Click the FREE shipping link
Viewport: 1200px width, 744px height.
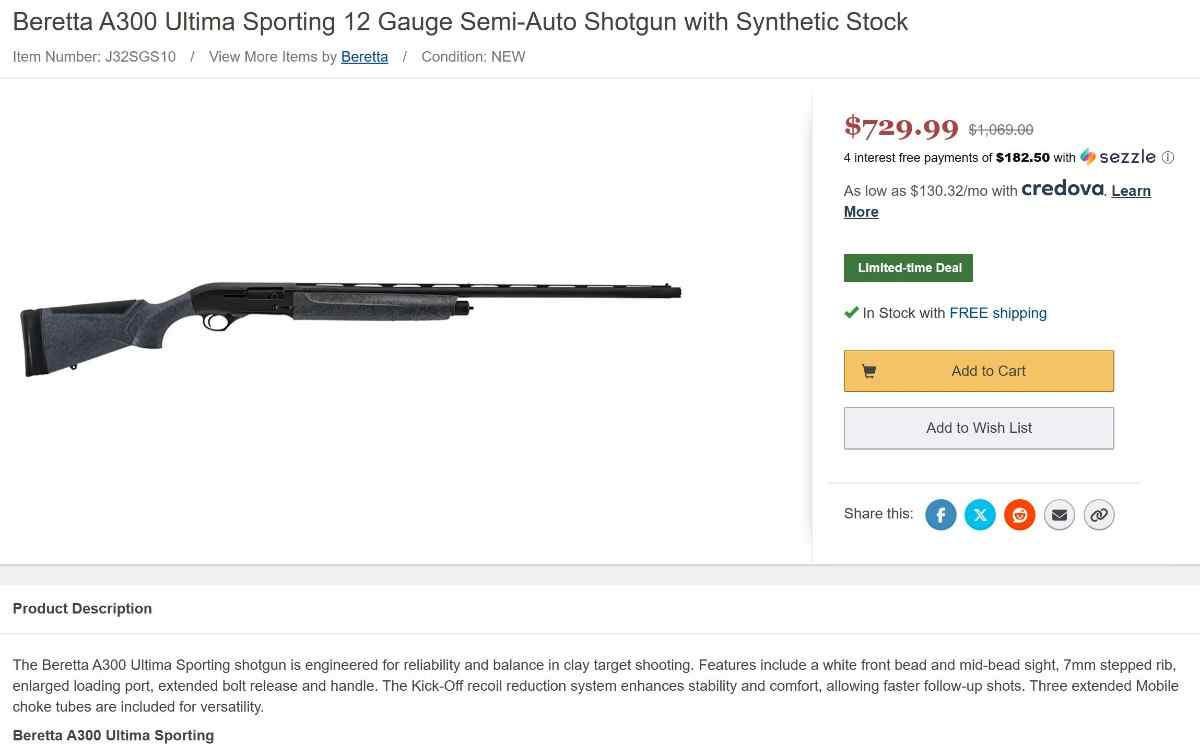tap(997, 313)
